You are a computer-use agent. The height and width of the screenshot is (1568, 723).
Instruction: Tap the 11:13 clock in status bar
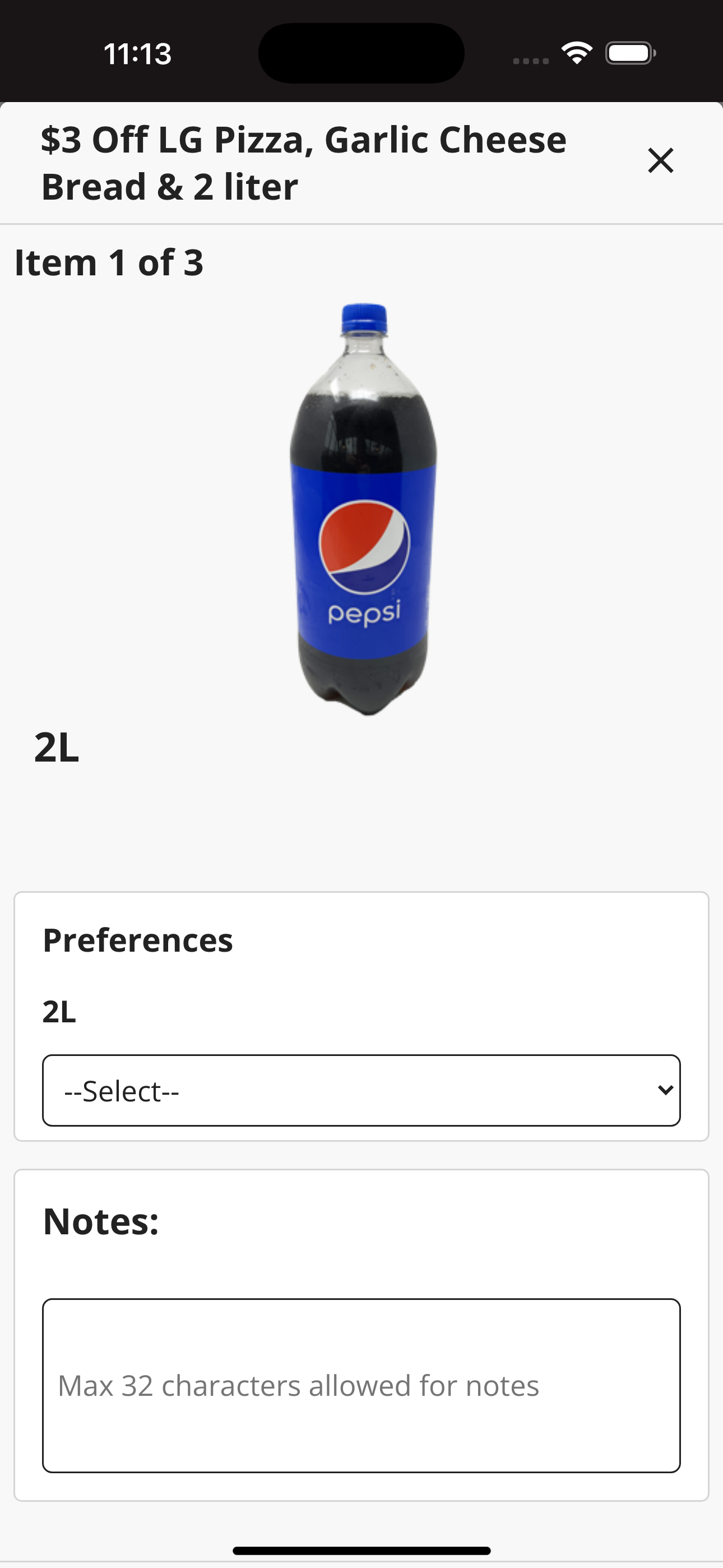click(137, 54)
